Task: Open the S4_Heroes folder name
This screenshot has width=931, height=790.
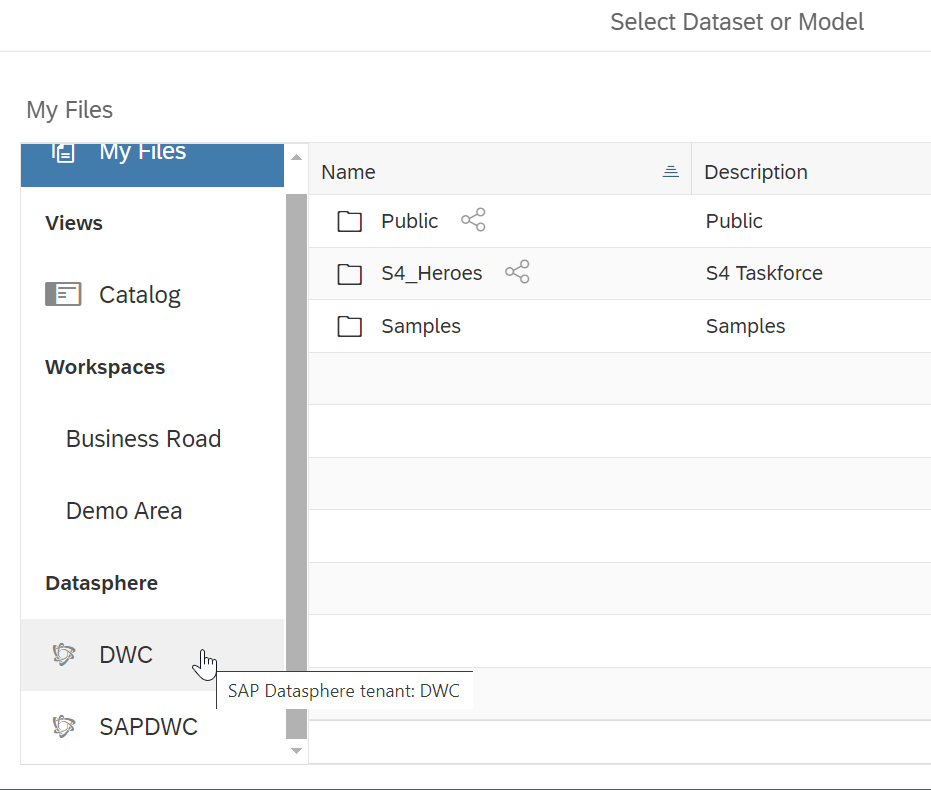Action: pyautogui.click(x=431, y=273)
